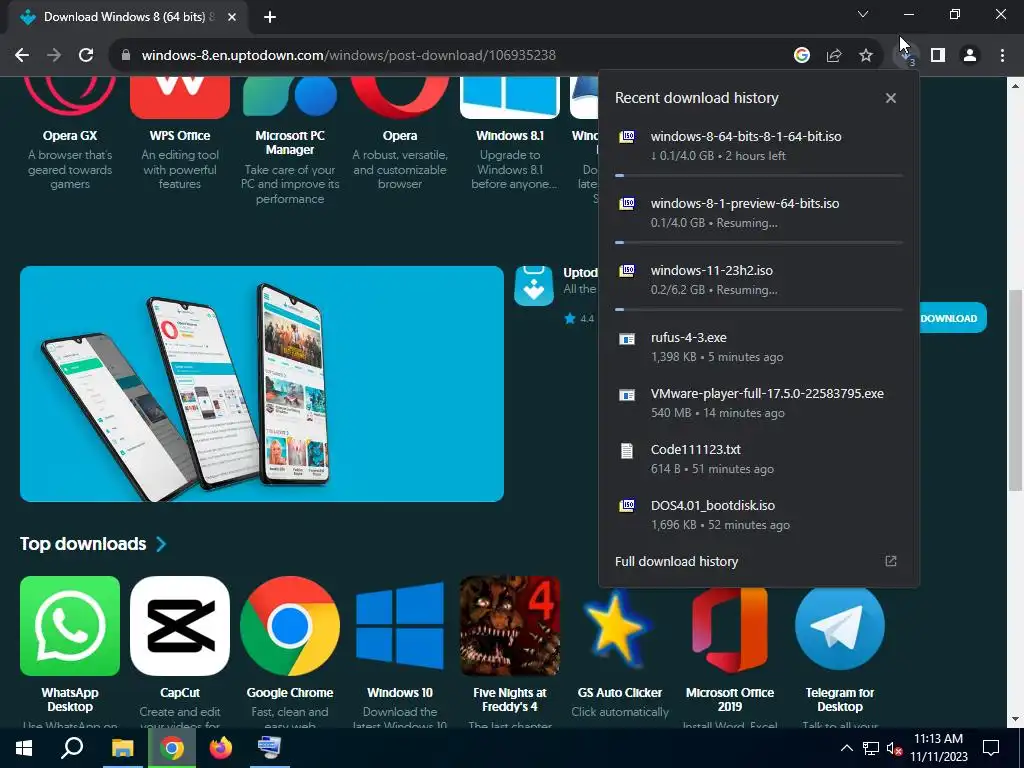
Task: Click the phones promotional banner
Action: [262, 384]
